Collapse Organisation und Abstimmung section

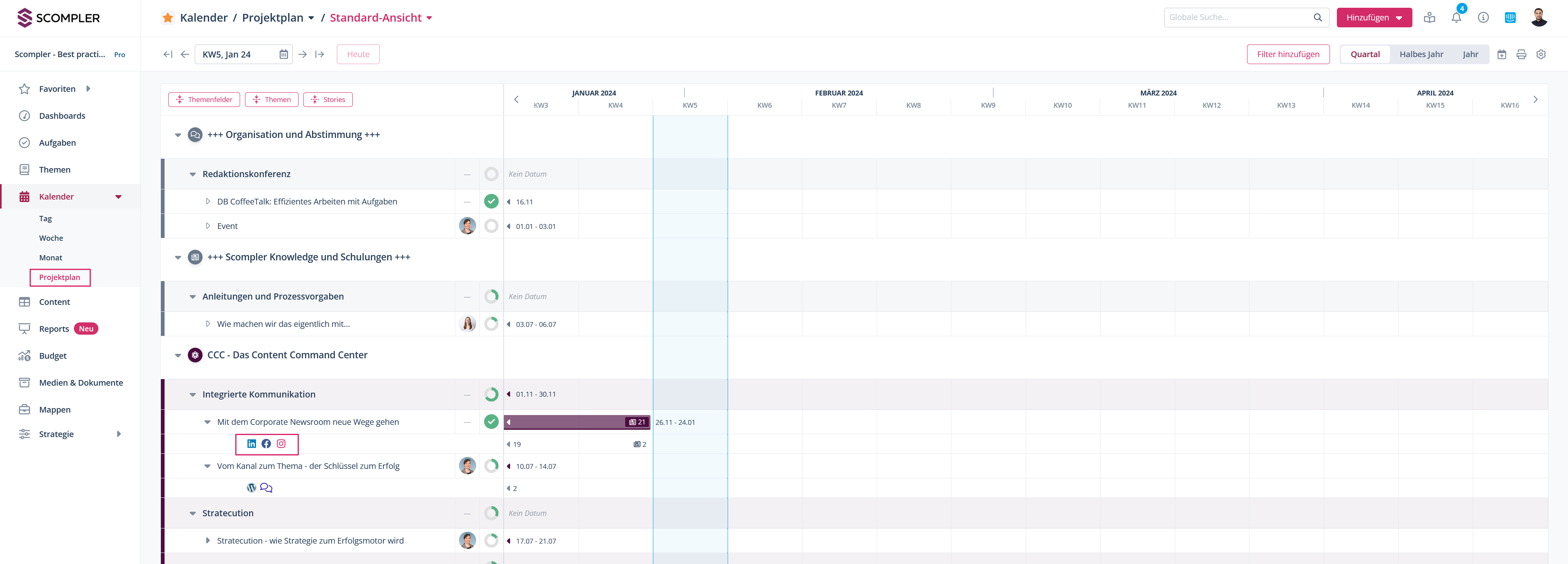pyautogui.click(x=178, y=135)
